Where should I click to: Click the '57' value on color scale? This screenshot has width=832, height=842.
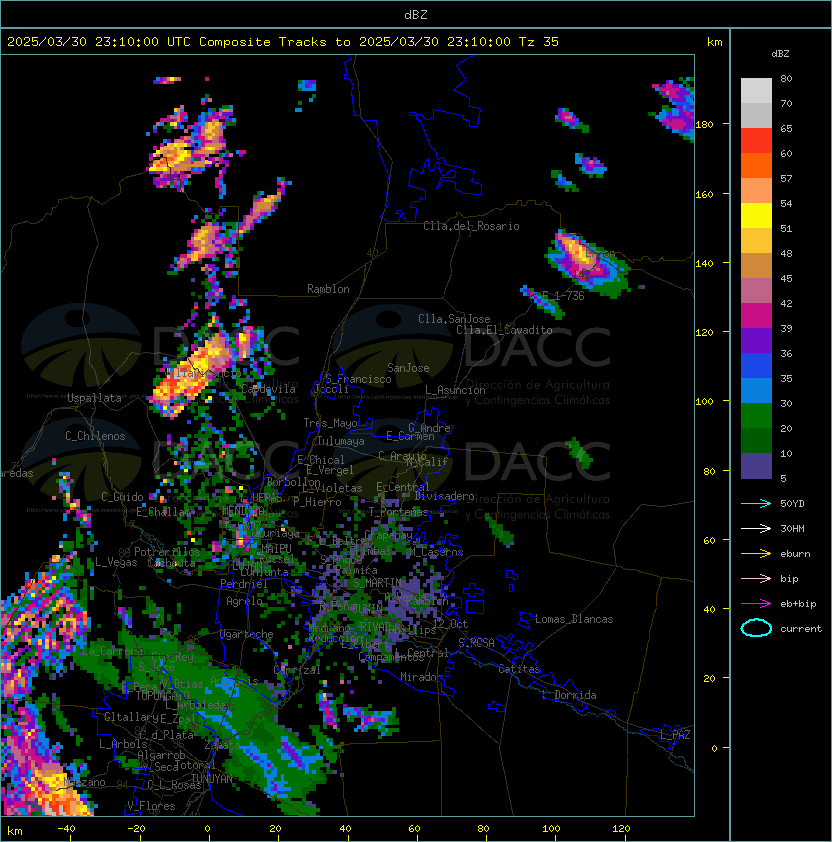tap(786, 178)
